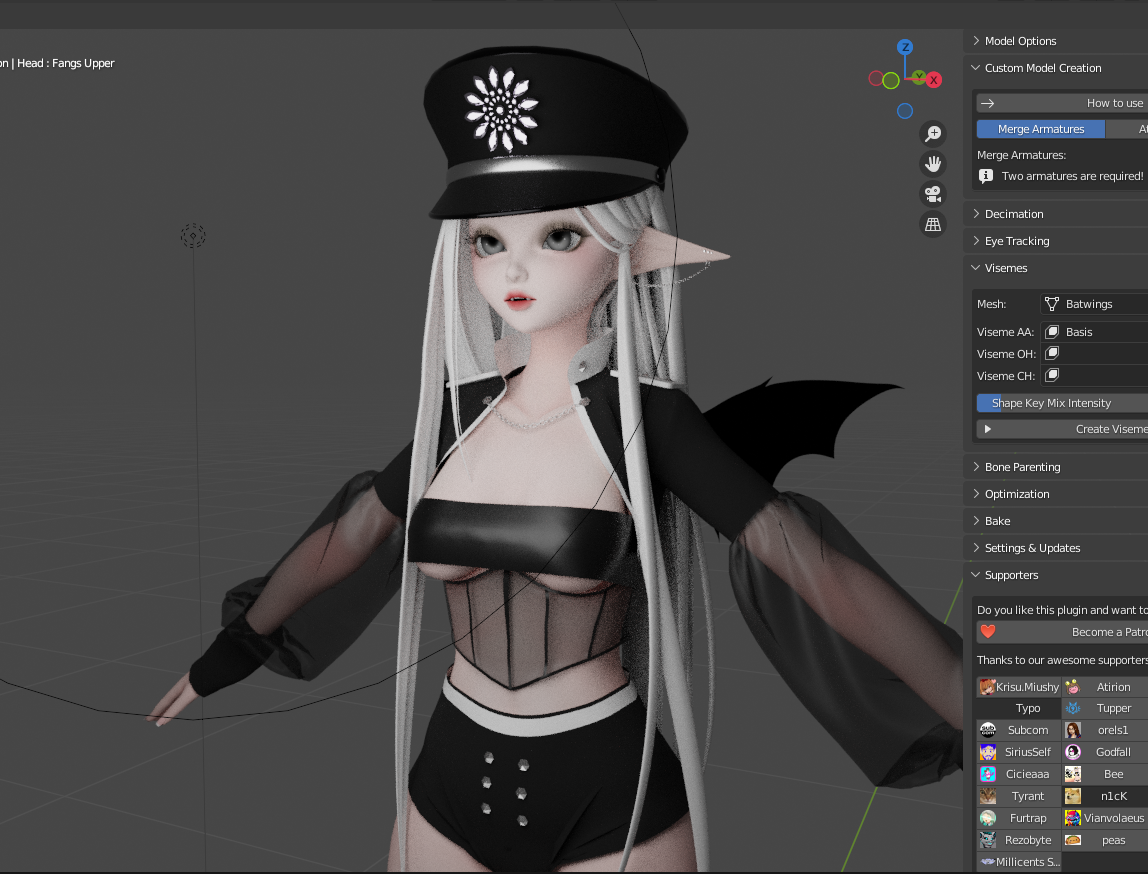This screenshot has width=1148, height=874.
Task: Open the Mesh dropdown showing Batwings
Action: tap(1094, 304)
